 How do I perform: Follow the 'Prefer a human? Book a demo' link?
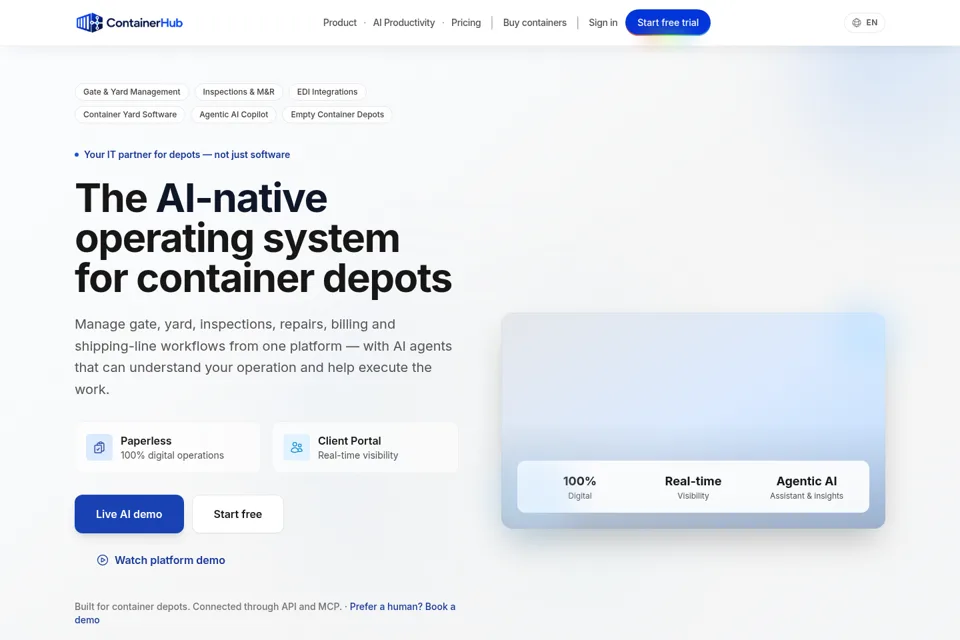point(402,606)
